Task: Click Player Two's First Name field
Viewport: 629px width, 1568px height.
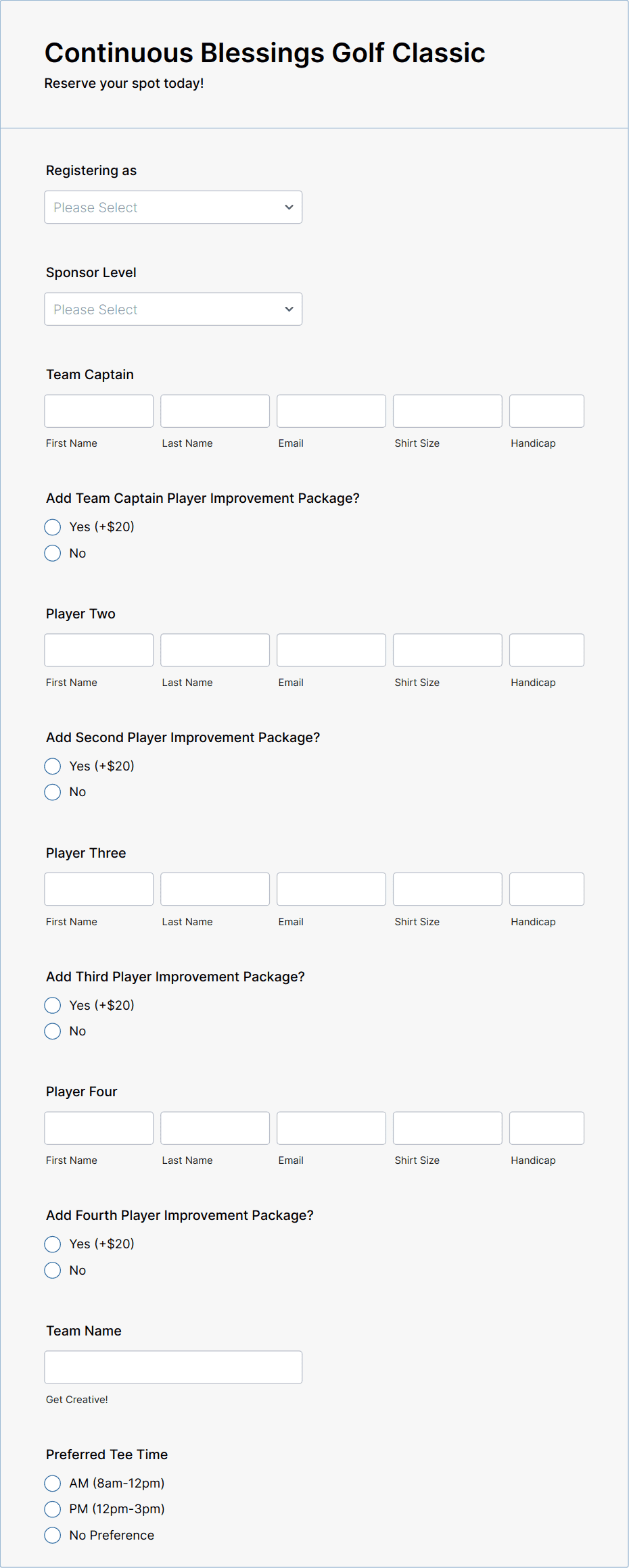Action: [98, 650]
